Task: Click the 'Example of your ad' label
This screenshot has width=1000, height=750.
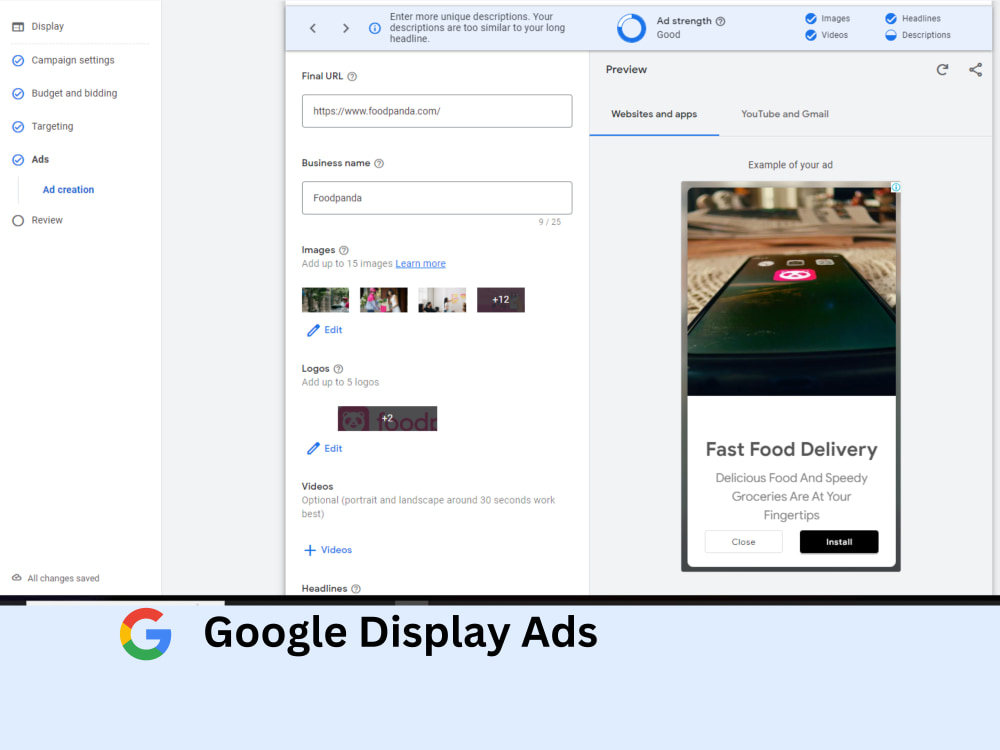Action: pyautogui.click(x=790, y=165)
